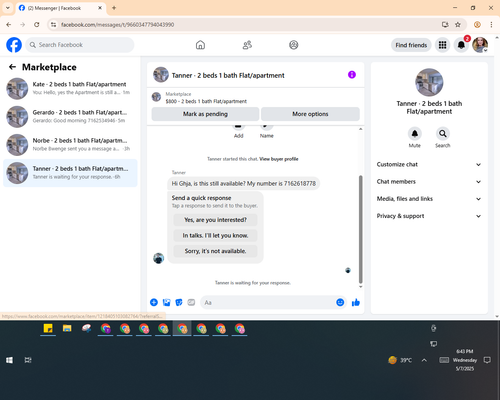Image resolution: width=500 pixels, height=400 pixels.
Task: Click More options button
Action: 310,114
